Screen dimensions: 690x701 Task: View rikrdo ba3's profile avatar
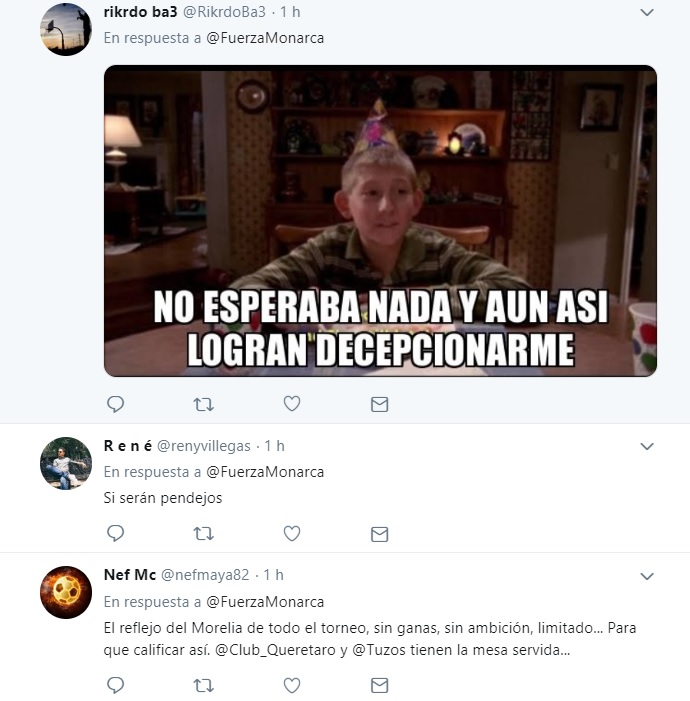click(x=66, y=30)
